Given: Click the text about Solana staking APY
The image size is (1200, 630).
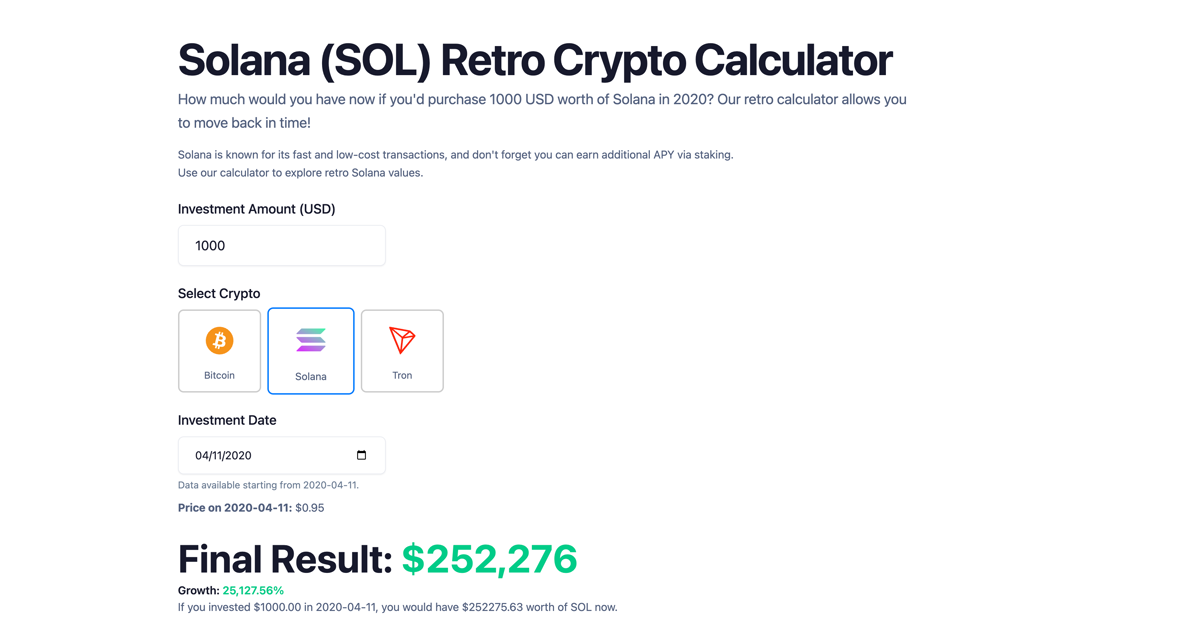Looking at the screenshot, I should point(455,155).
